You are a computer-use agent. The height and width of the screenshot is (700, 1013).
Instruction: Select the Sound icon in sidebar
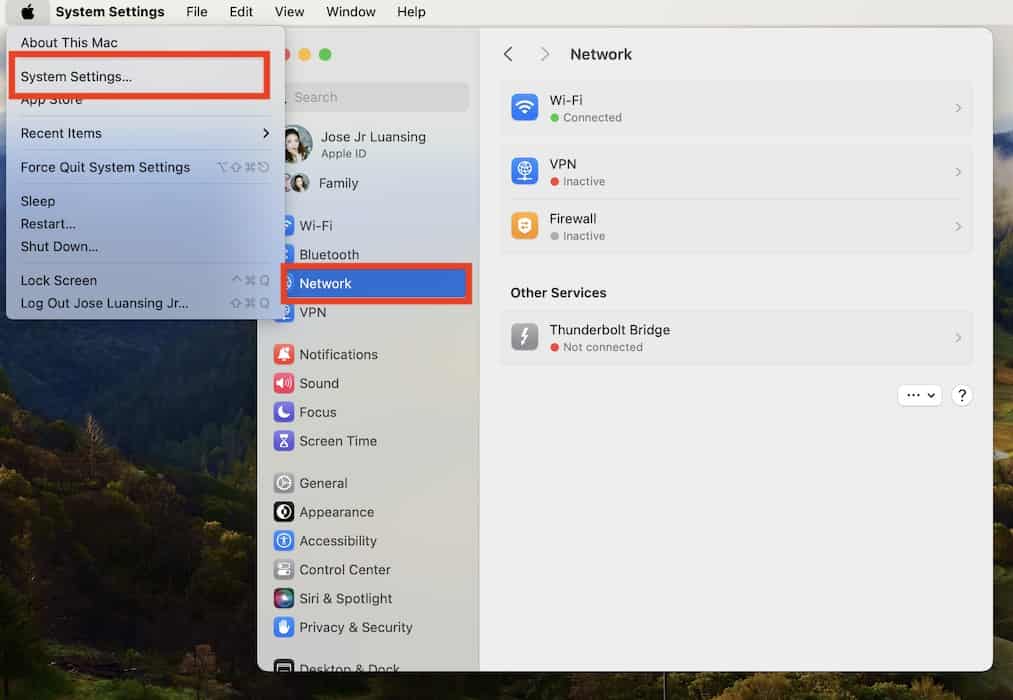coord(284,383)
